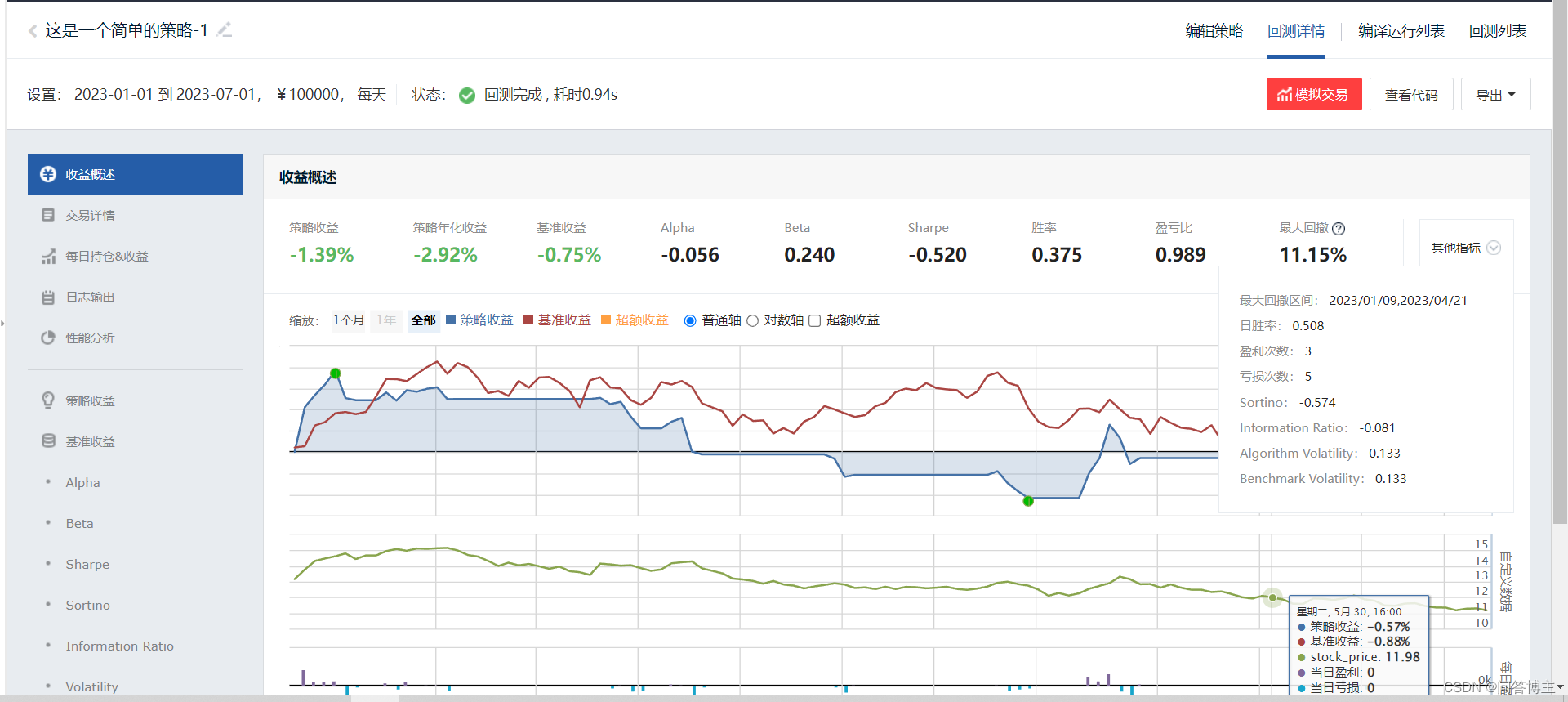Click the 最大回撤 value 11.15%
This screenshot has height=702, width=1568.
coord(1312,255)
